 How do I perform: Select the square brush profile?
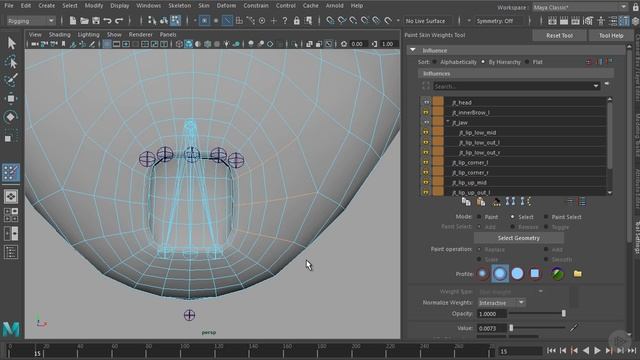click(535, 273)
